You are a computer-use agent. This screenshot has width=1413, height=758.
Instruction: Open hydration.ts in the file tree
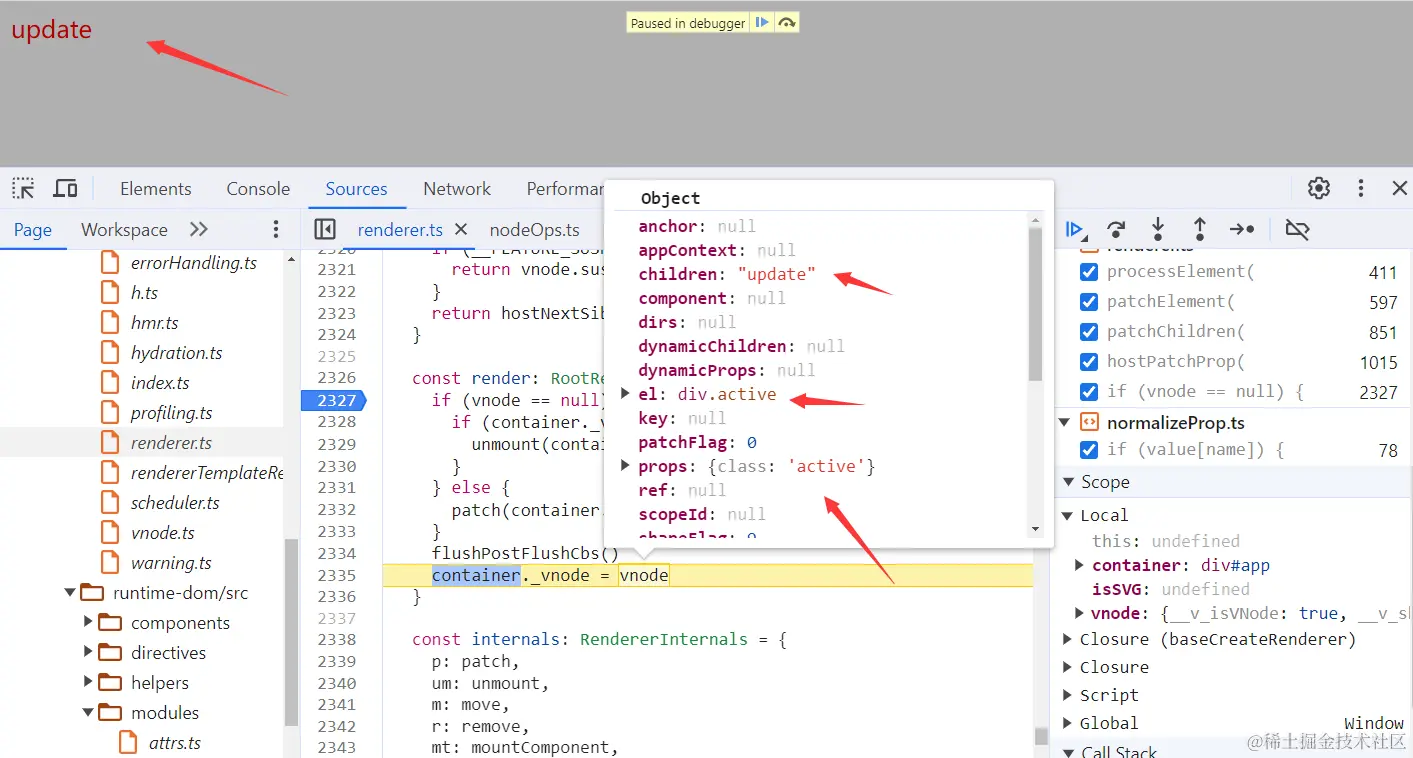176,353
